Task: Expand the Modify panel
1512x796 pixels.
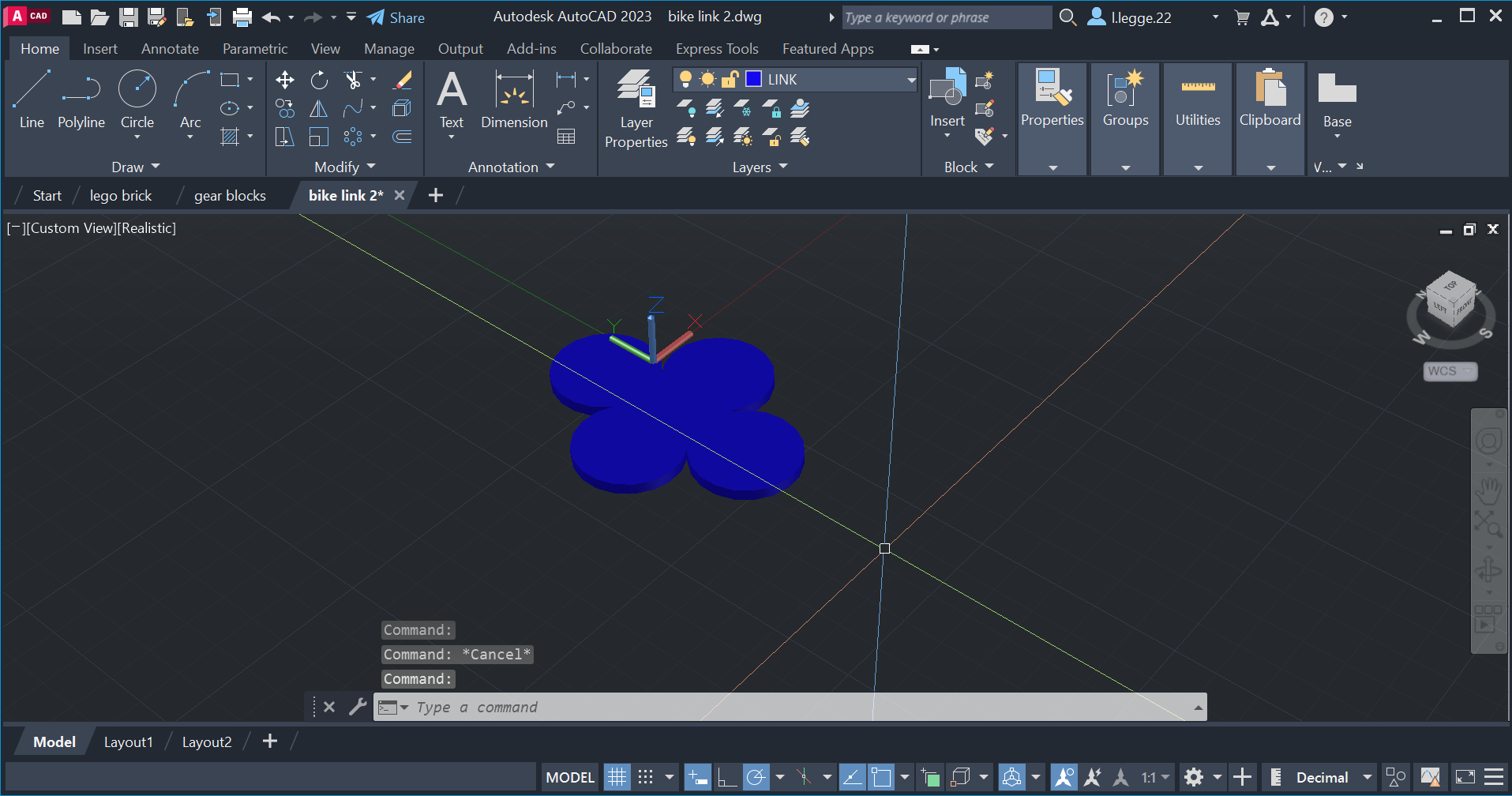Action: (x=345, y=167)
